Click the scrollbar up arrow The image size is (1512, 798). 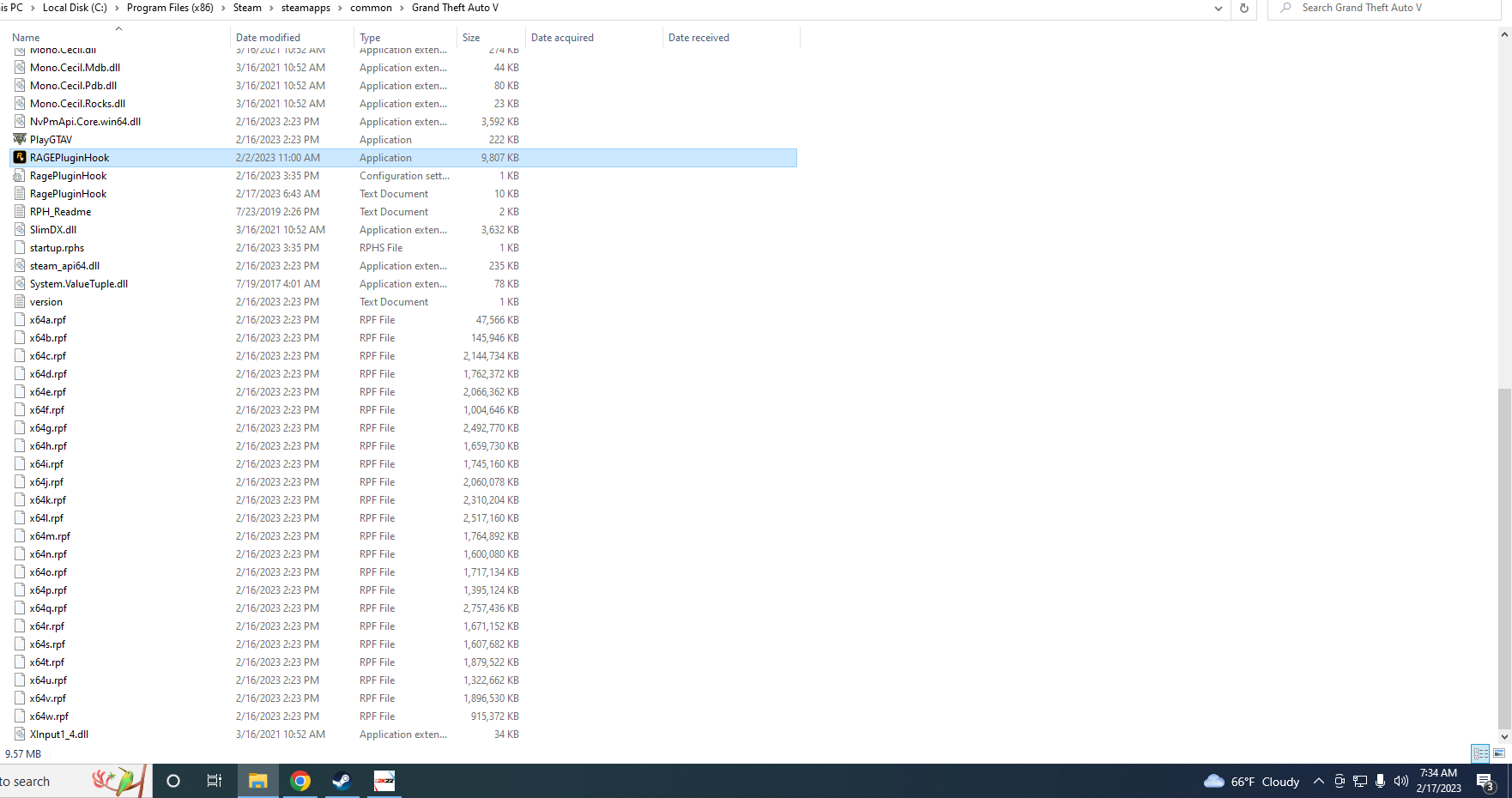click(x=1503, y=34)
